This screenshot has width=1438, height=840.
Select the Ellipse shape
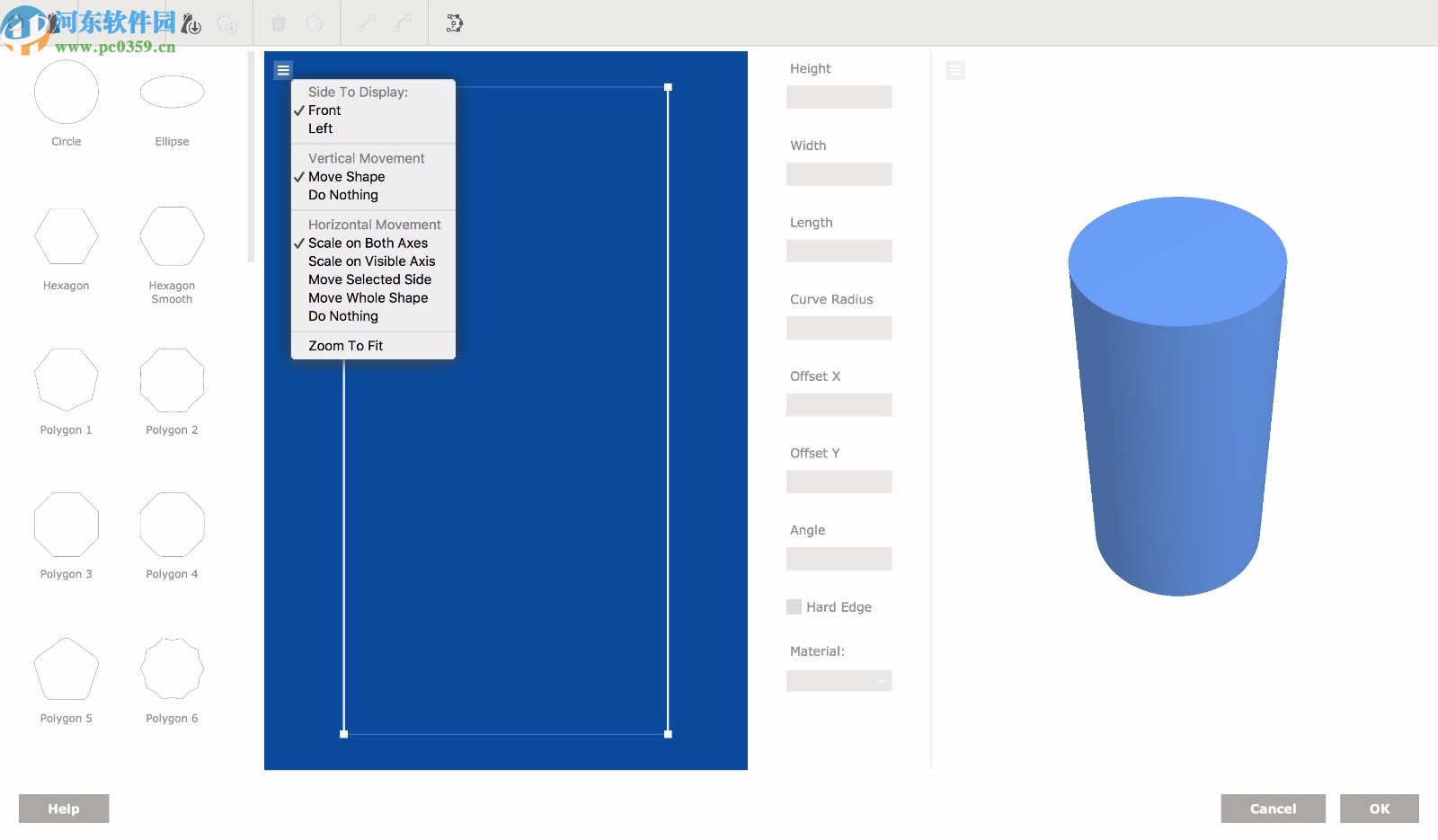click(172, 93)
